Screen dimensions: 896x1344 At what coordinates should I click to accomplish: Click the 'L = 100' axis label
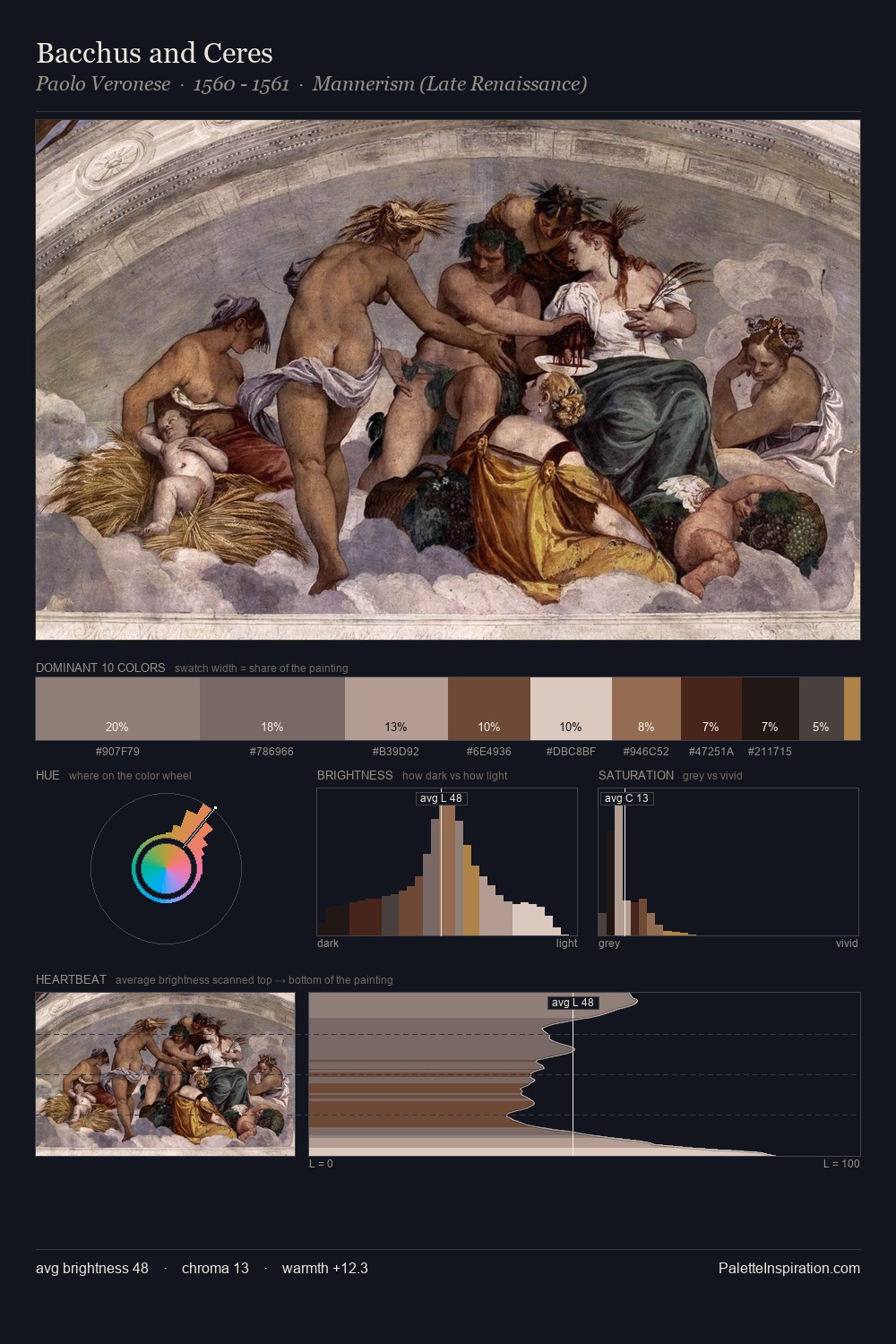click(841, 1164)
